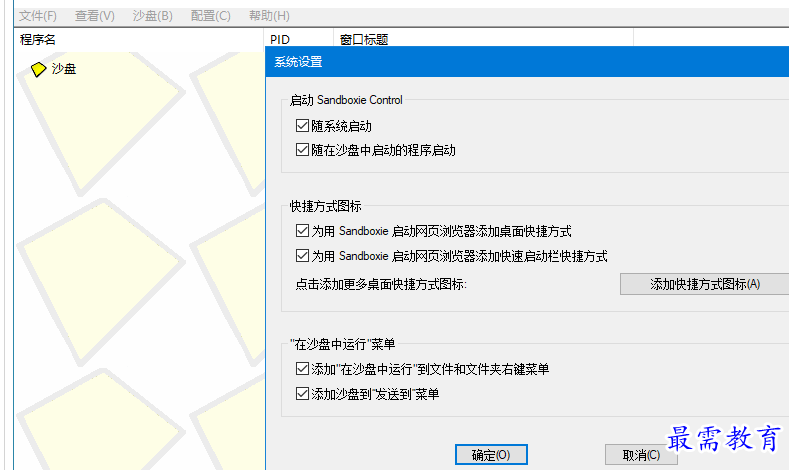The height and width of the screenshot is (470, 789).
Task: Click the 点击添加更多桌面快捷方式图标 label text
Action: coord(381,284)
